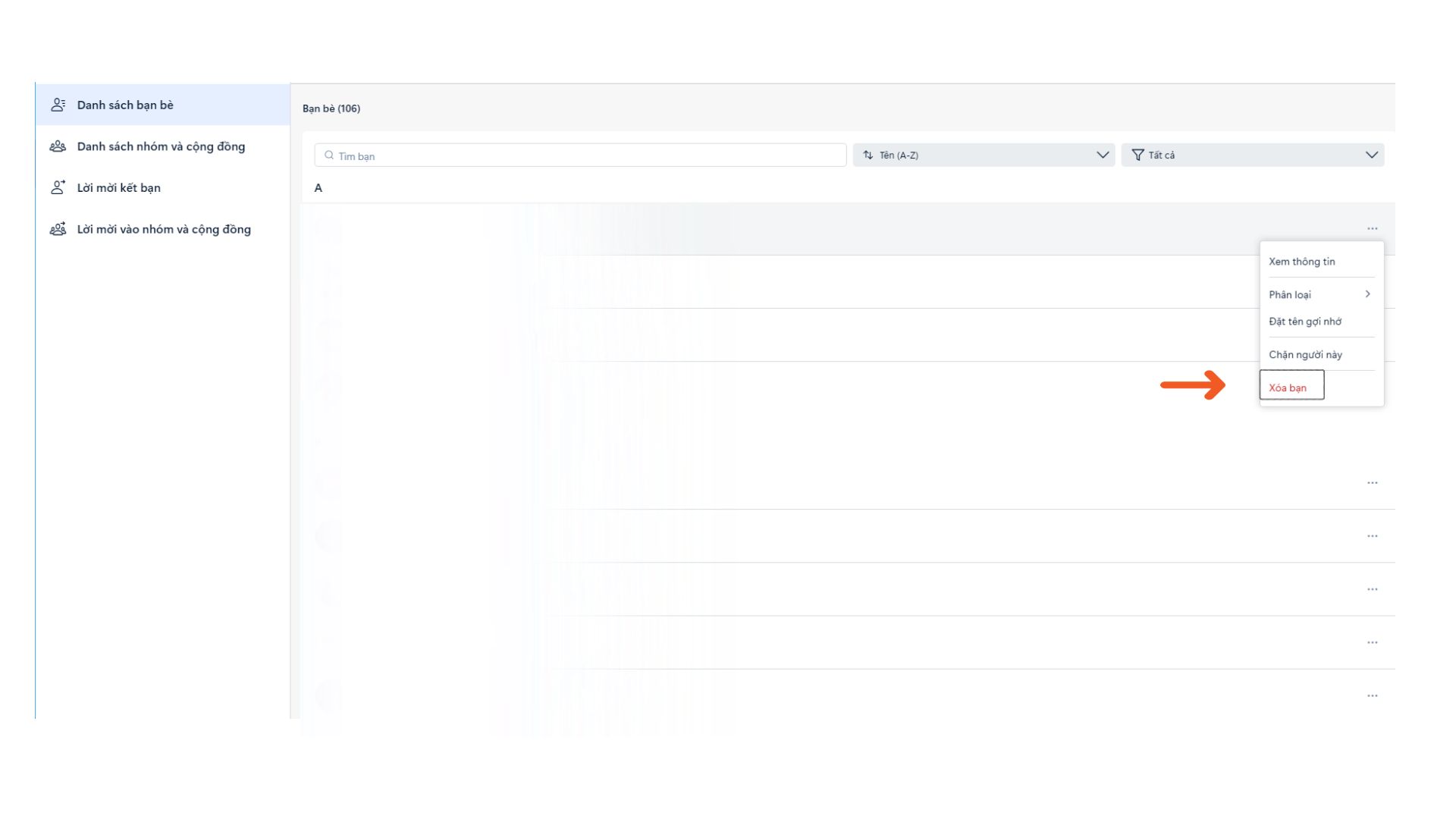The height and width of the screenshot is (819, 1456).
Task: Select Xem thông tin in context menu
Action: 1321,262
